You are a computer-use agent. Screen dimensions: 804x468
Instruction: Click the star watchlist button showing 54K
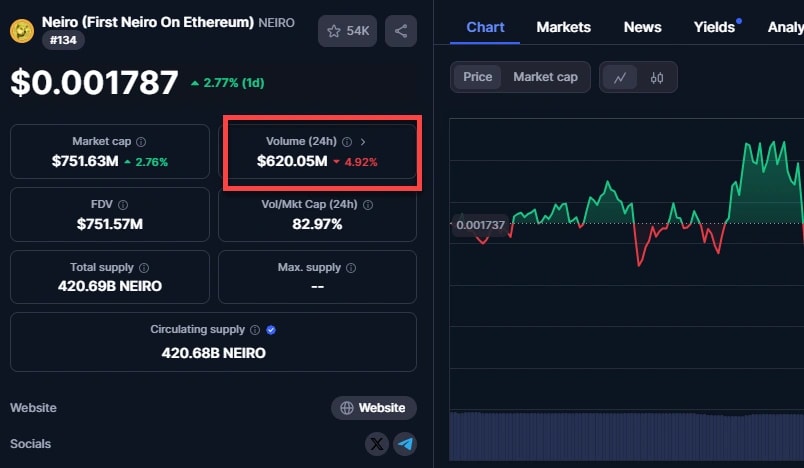pos(348,31)
